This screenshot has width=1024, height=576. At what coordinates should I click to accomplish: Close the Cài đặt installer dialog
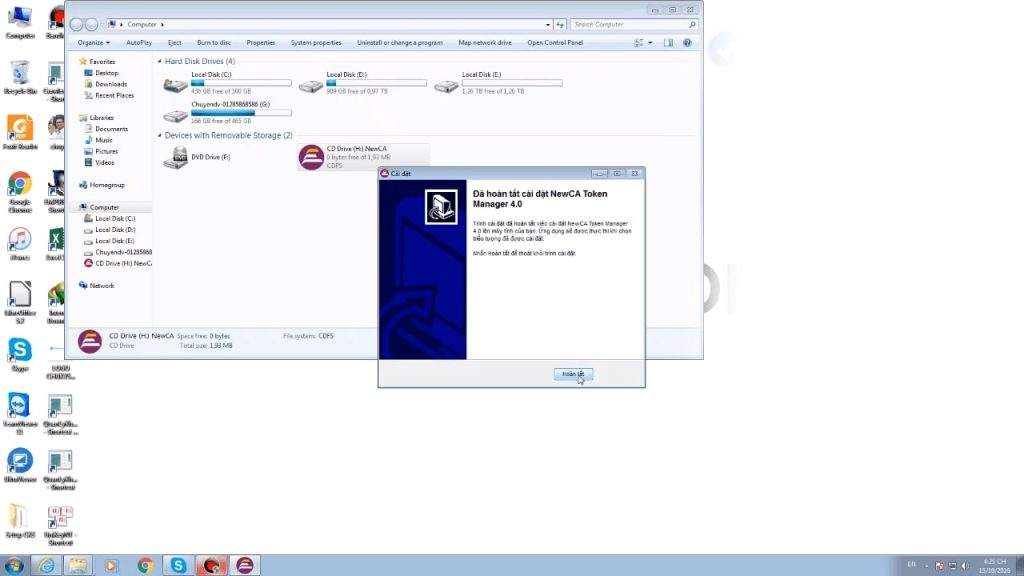pyautogui.click(x=634, y=174)
